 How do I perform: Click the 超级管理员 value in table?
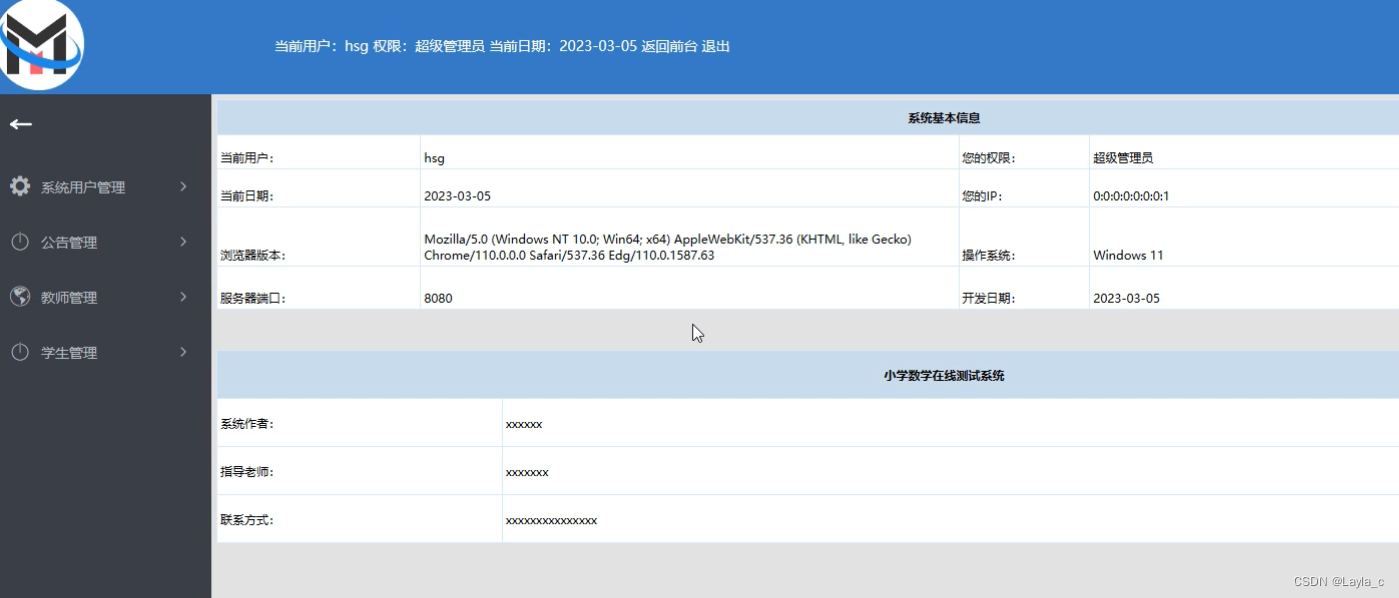[x=1123, y=158]
